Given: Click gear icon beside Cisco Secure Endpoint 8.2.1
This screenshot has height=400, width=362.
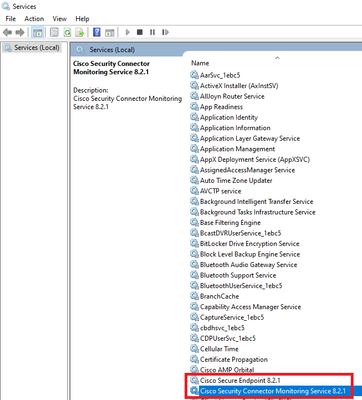Looking at the screenshot, I should [x=194, y=380].
